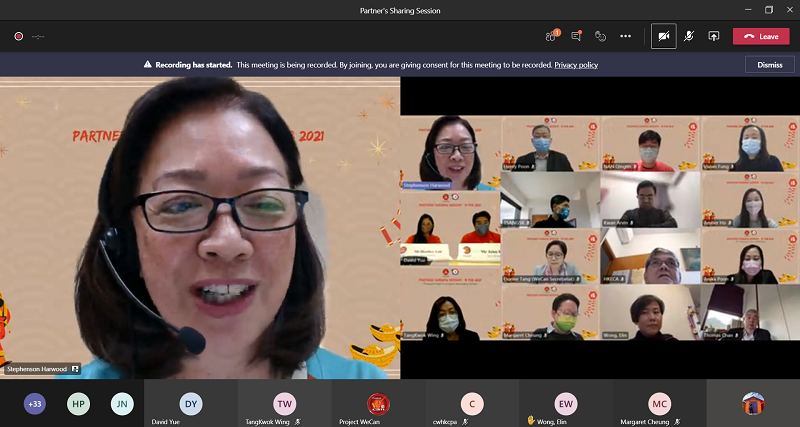Click Wong, Elin's raised hand tile

[x=565, y=404]
